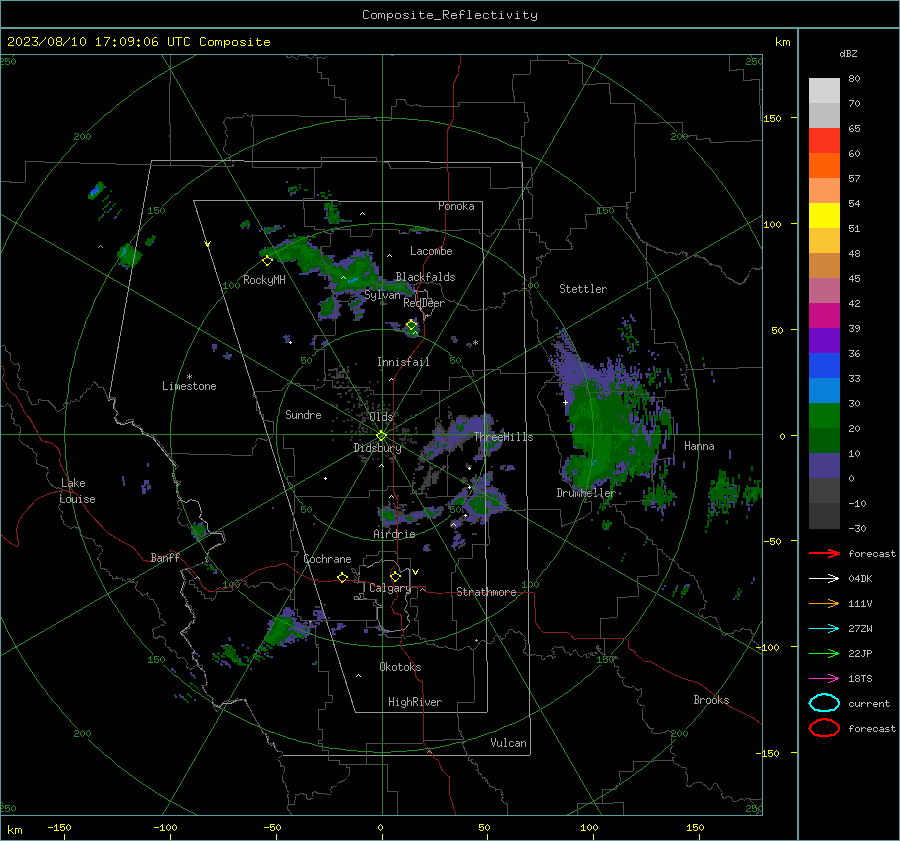Screen dimensions: 900x841
Task: Click the radar-center diamond above Didsbury
Action: [381, 436]
